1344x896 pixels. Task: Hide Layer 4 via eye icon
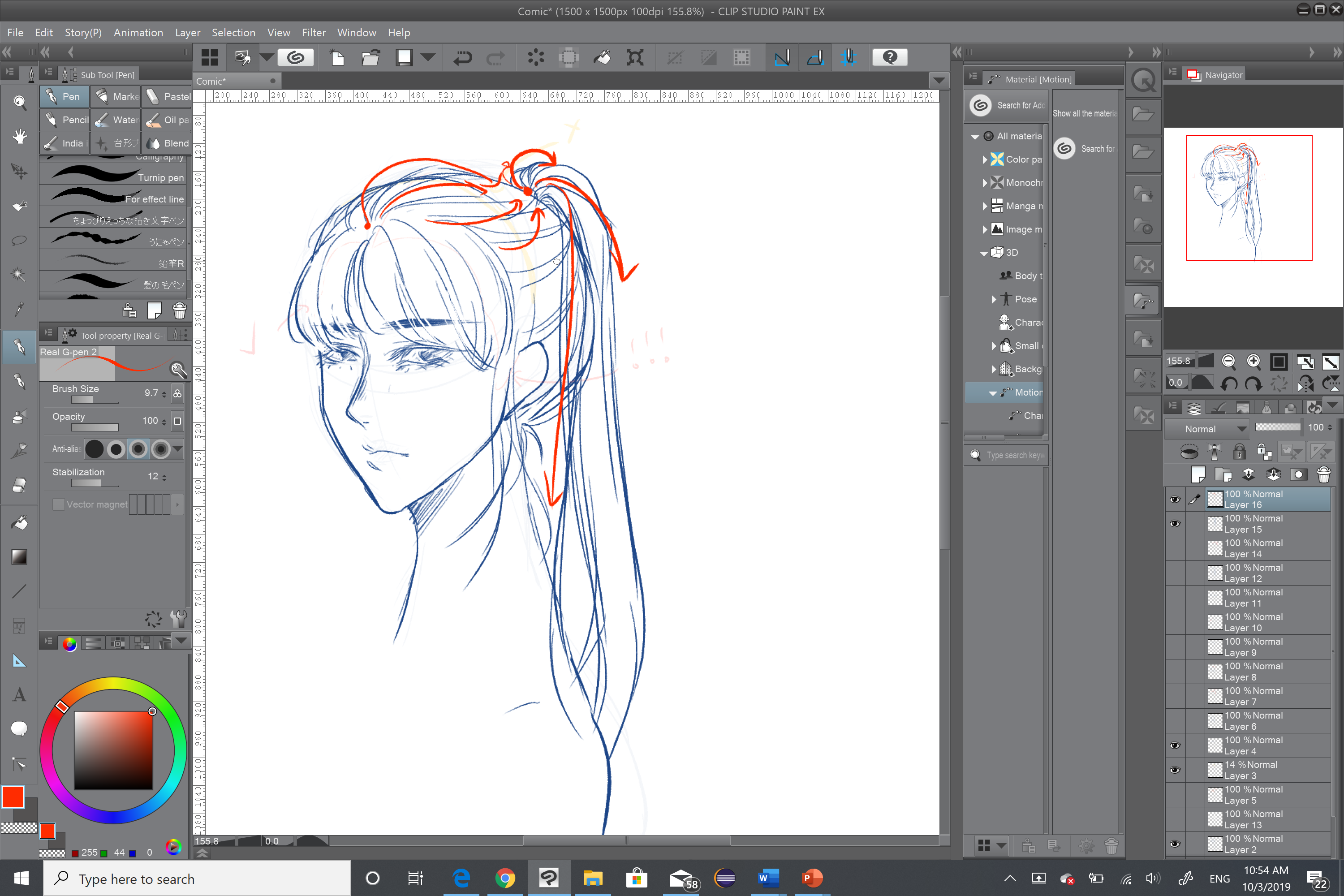(1175, 746)
